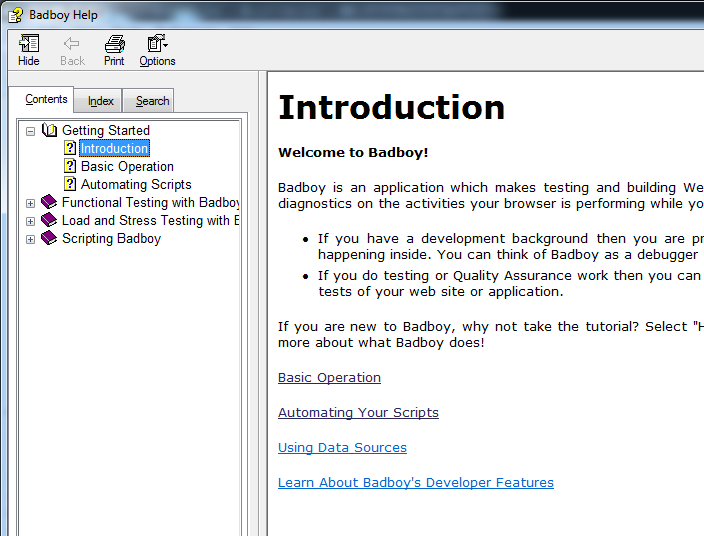Click the Introduction page heading

pos(392,107)
